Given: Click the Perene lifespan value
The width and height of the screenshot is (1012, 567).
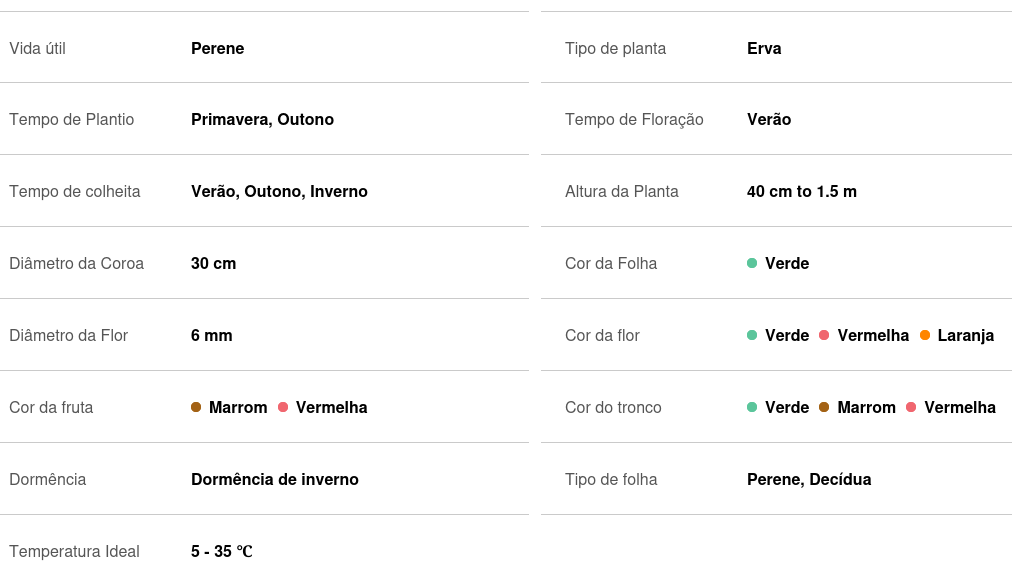Looking at the screenshot, I should coord(217,48).
